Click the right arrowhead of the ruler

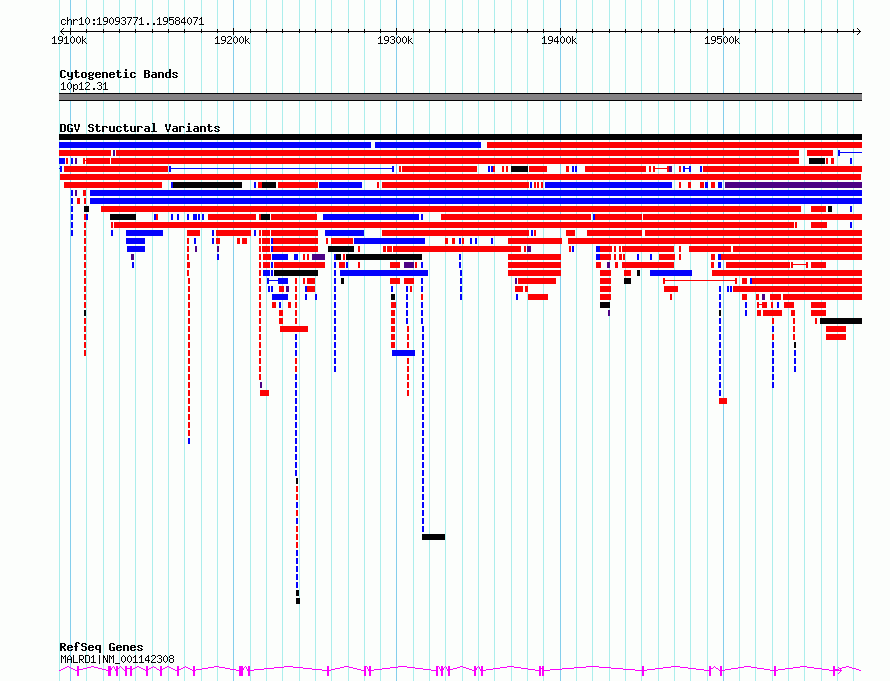[859, 31]
